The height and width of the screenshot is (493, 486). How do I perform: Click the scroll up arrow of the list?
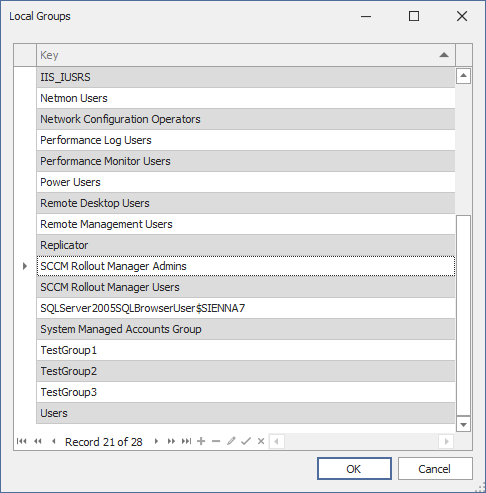tap(463, 76)
